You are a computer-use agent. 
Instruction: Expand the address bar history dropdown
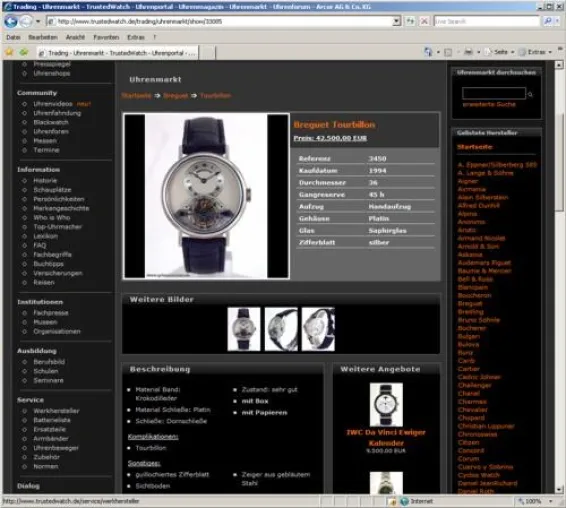[397, 22]
